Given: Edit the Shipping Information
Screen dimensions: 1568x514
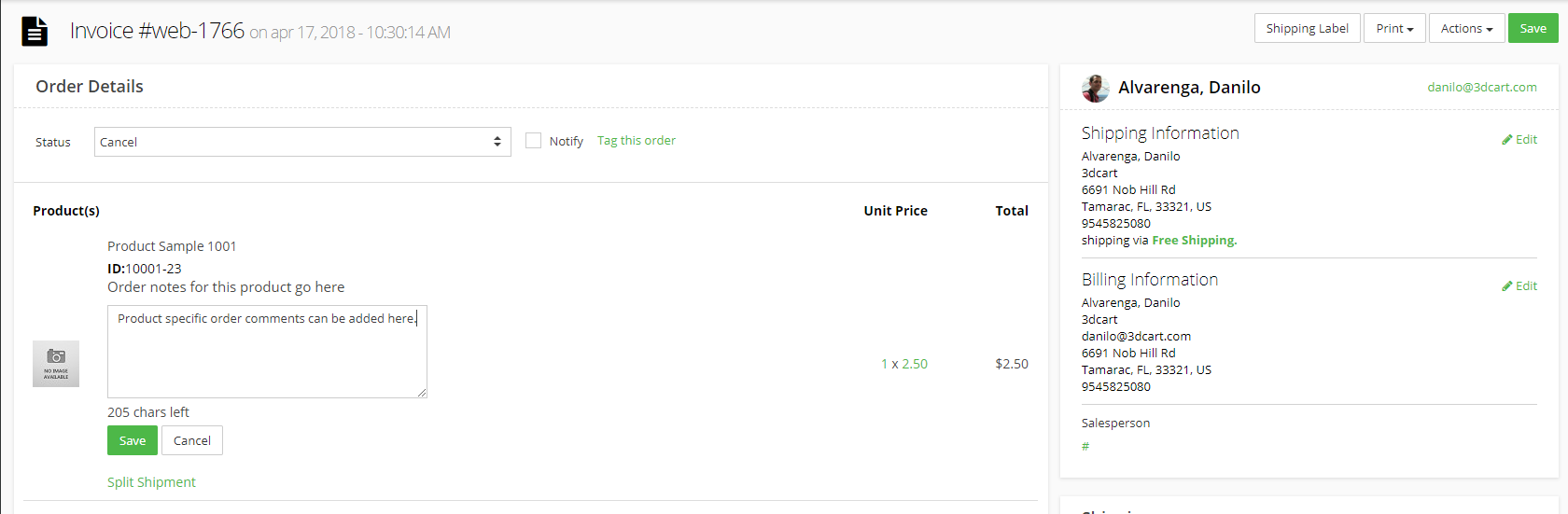Looking at the screenshot, I should coord(1519,139).
